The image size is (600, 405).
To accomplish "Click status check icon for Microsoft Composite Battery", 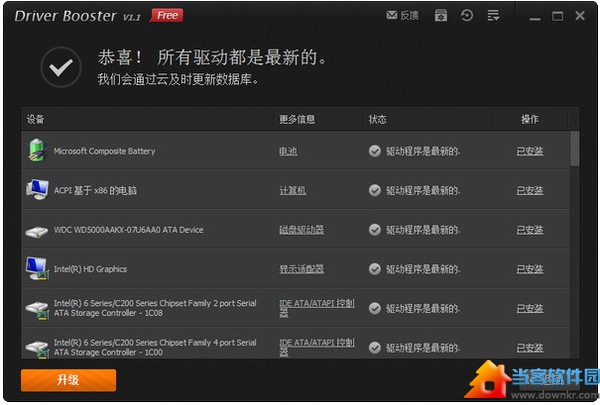I will tap(375, 151).
